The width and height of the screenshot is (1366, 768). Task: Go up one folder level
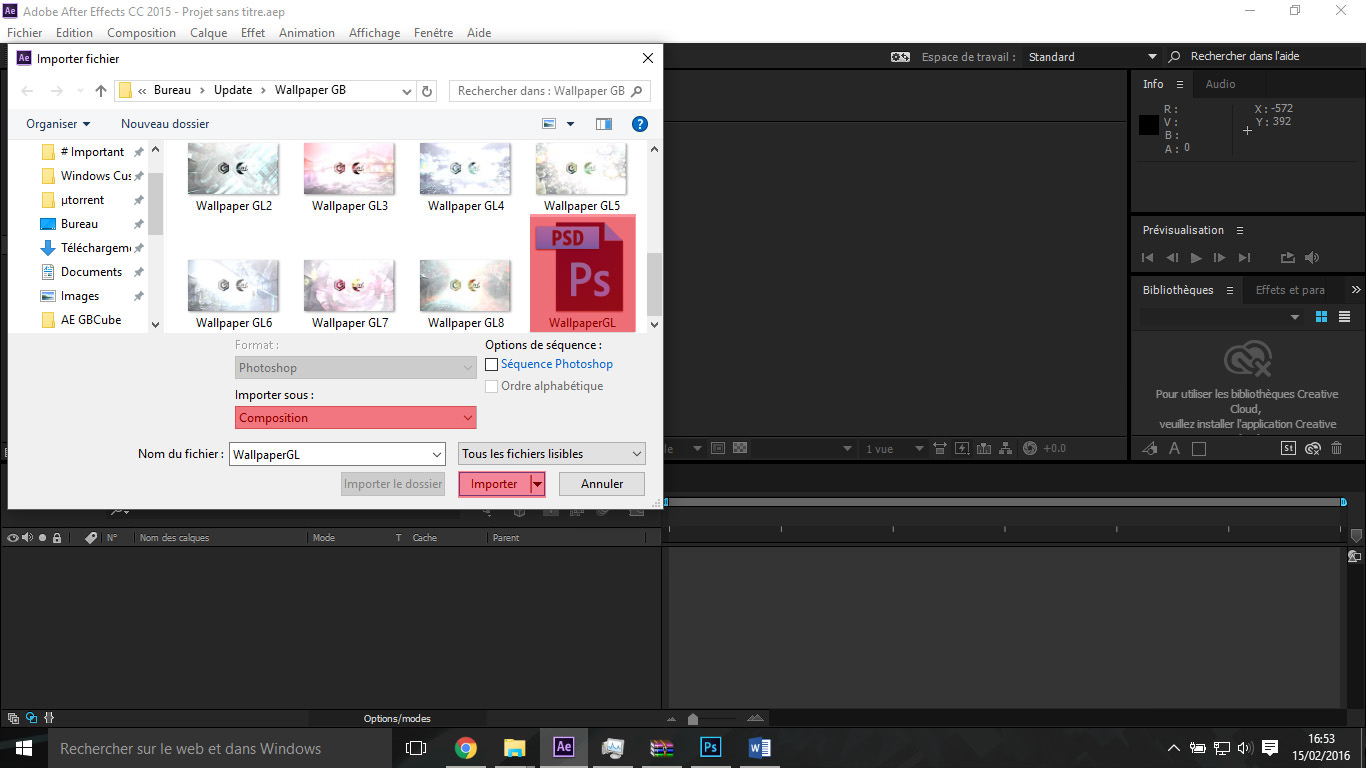click(x=100, y=91)
